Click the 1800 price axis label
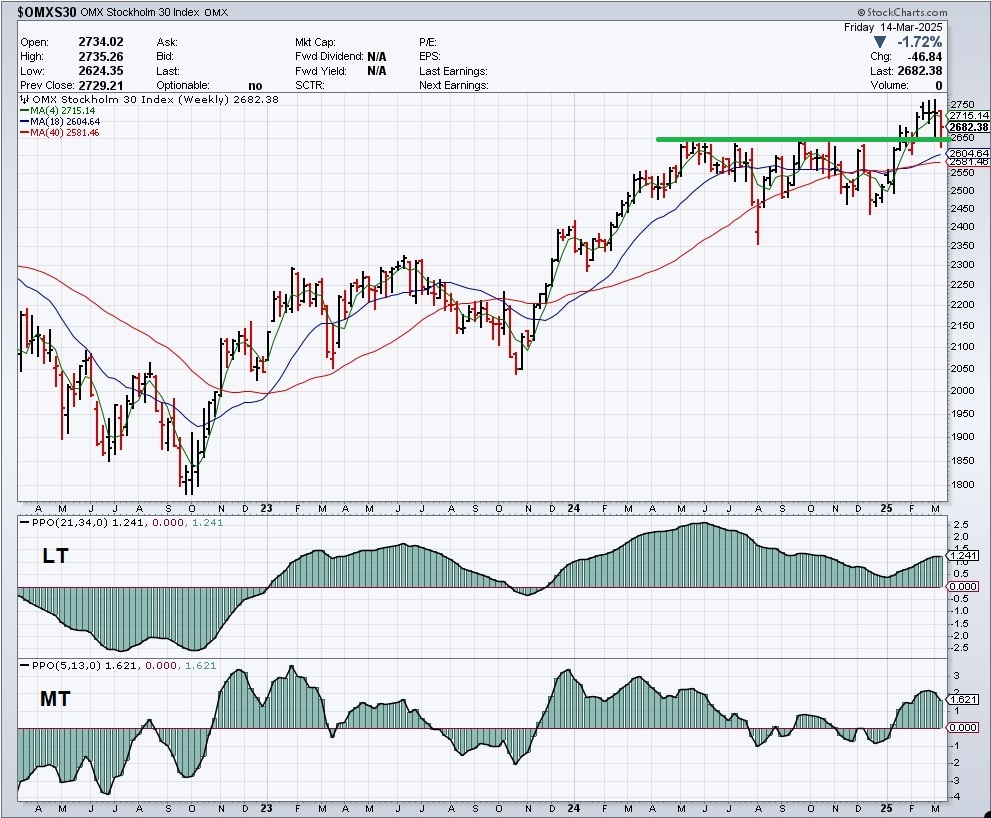The width and height of the screenshot is (991, 818). click(963, 485)
